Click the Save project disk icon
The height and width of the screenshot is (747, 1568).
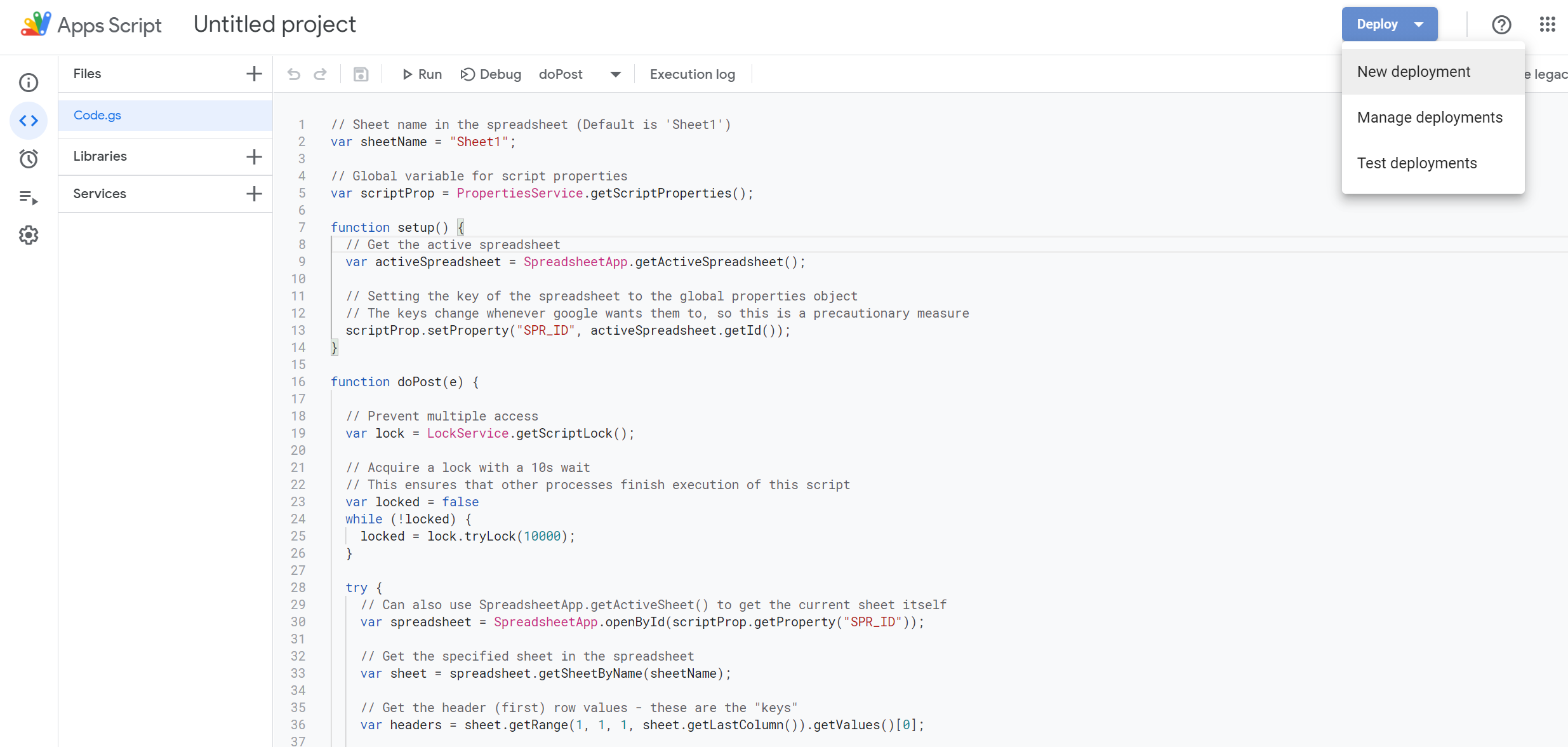[361, 74]
